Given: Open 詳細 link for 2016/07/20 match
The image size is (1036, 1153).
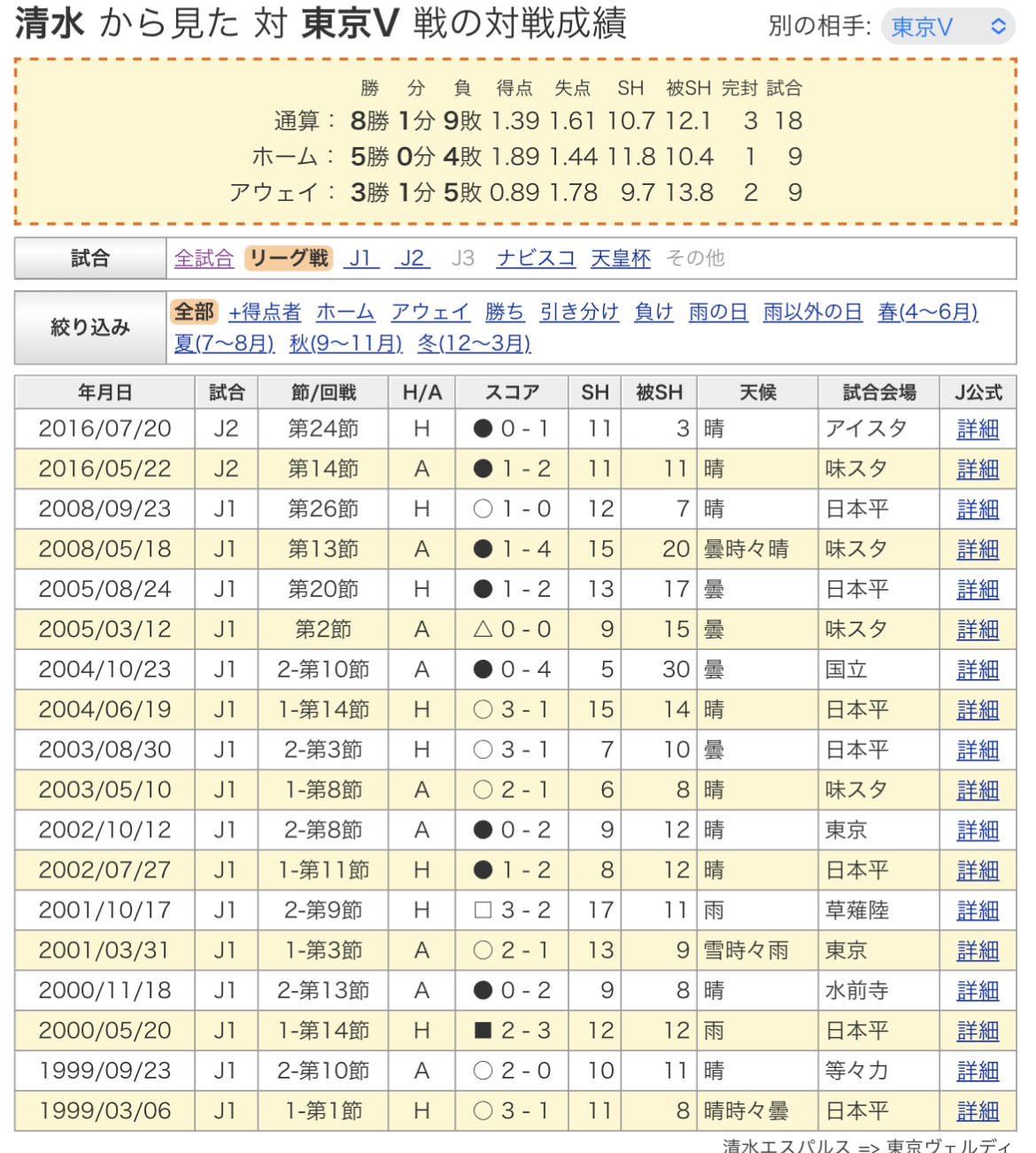Looking at the screenshot, I should point(978,429).
